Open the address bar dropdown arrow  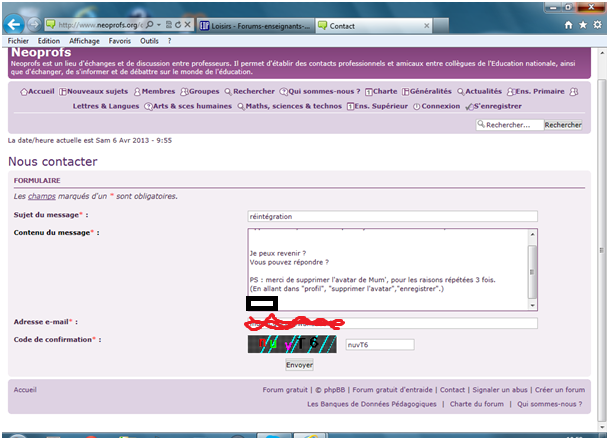159,24
